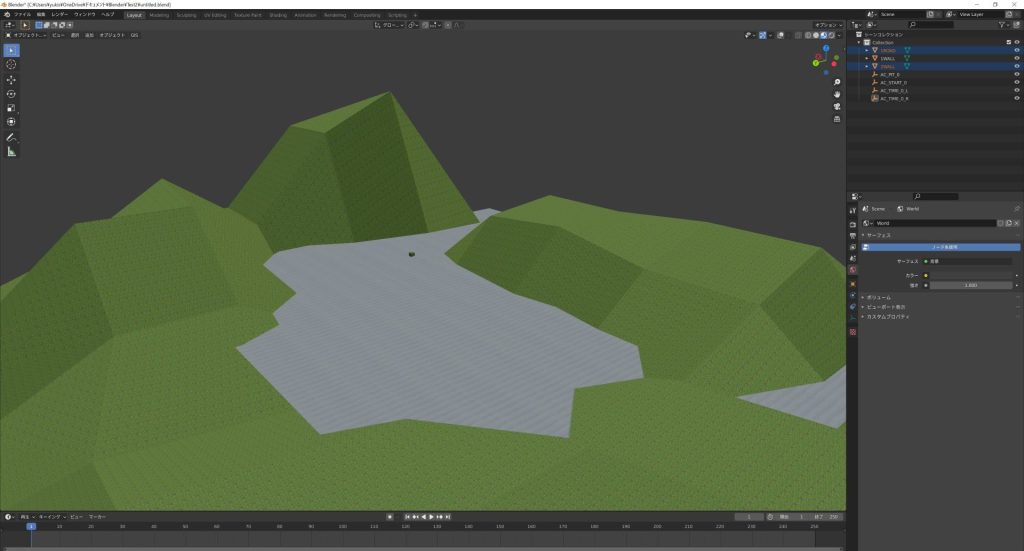Choose the Scale tool
This screenshot has width=1024, height=551.
pos(11,107)
